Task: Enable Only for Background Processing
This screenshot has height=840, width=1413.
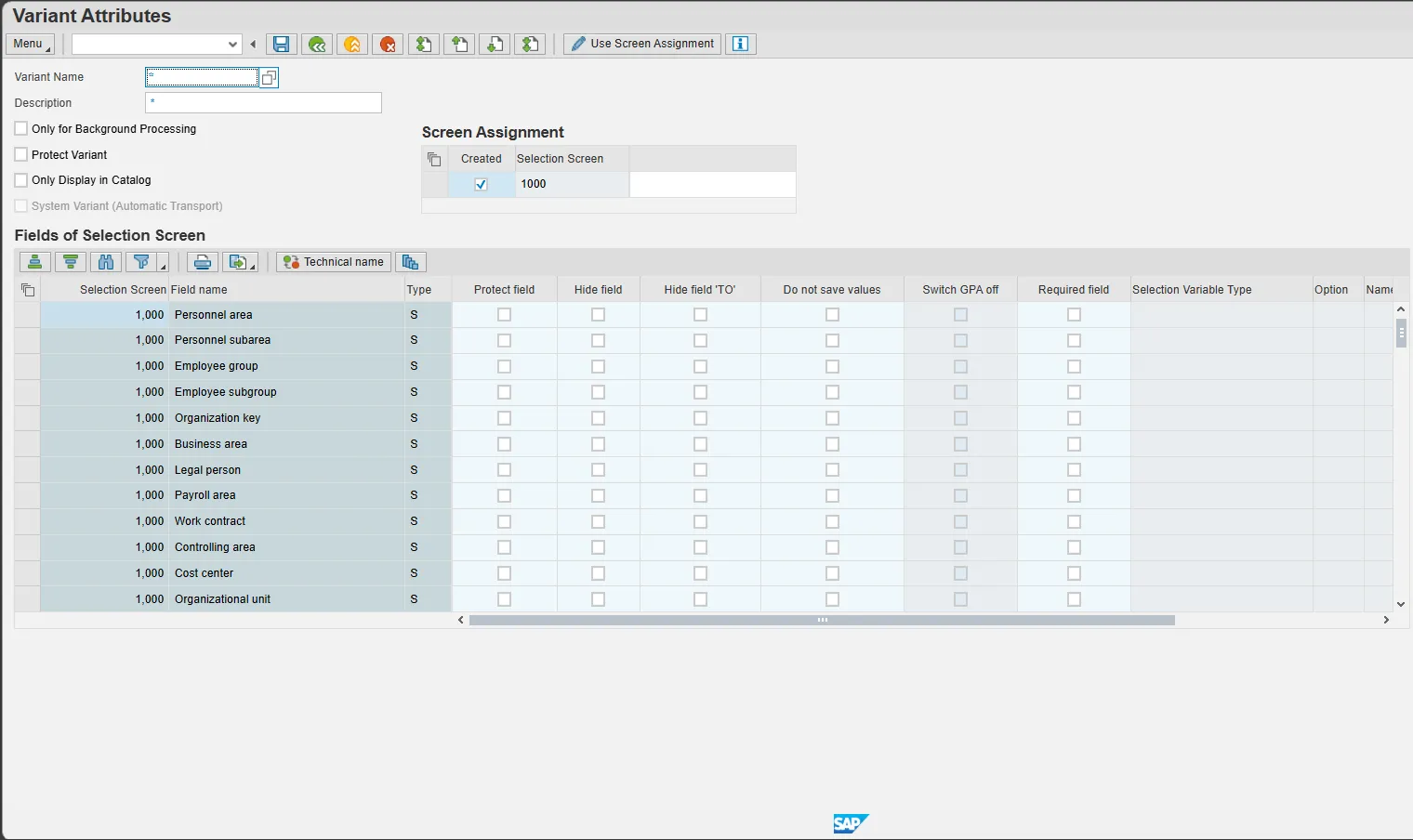Action: point(21,128)
